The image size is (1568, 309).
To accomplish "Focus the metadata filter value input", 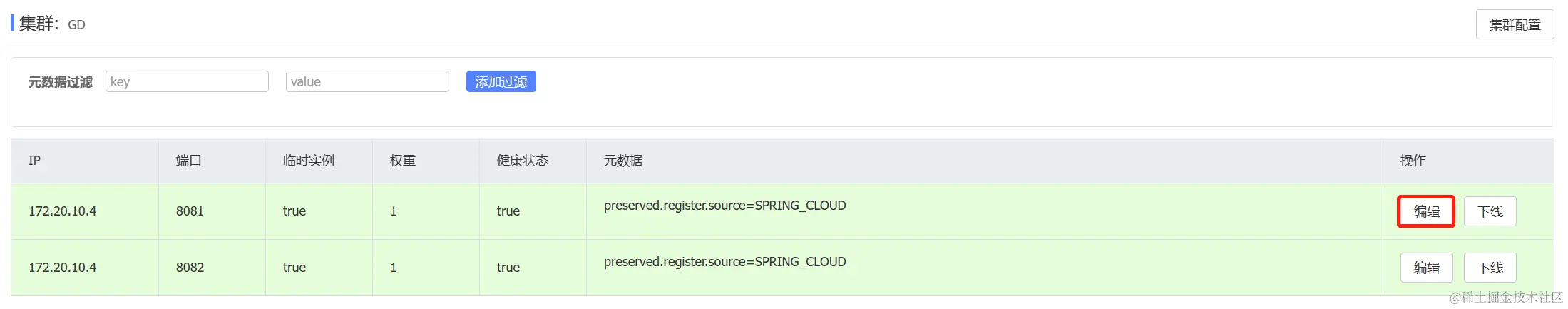I will pos(367,82).
